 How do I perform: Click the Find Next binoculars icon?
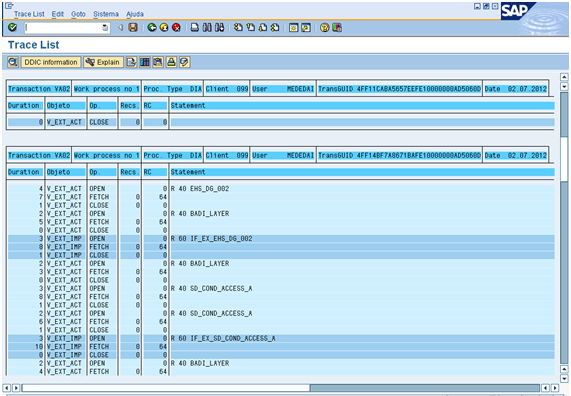click(219, 28)
